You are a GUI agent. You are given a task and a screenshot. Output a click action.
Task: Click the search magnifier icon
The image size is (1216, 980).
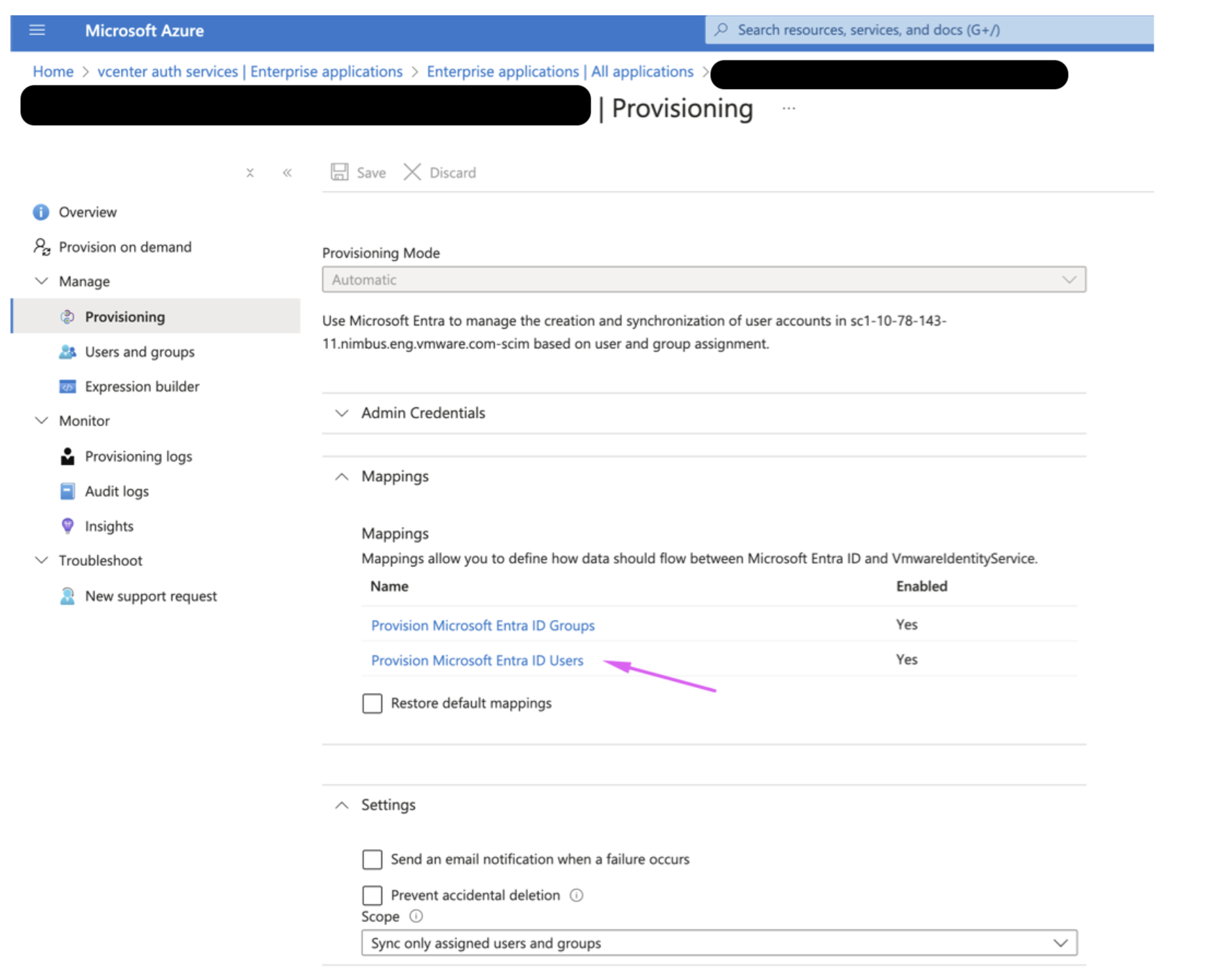click(721, 30)
